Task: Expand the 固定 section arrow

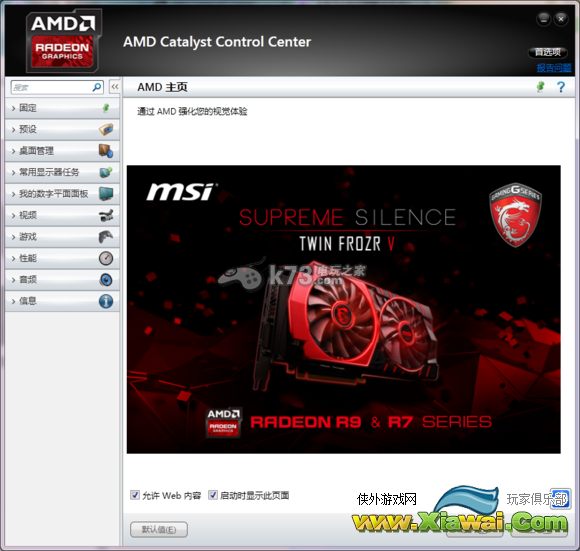Action: coord(13,108)
